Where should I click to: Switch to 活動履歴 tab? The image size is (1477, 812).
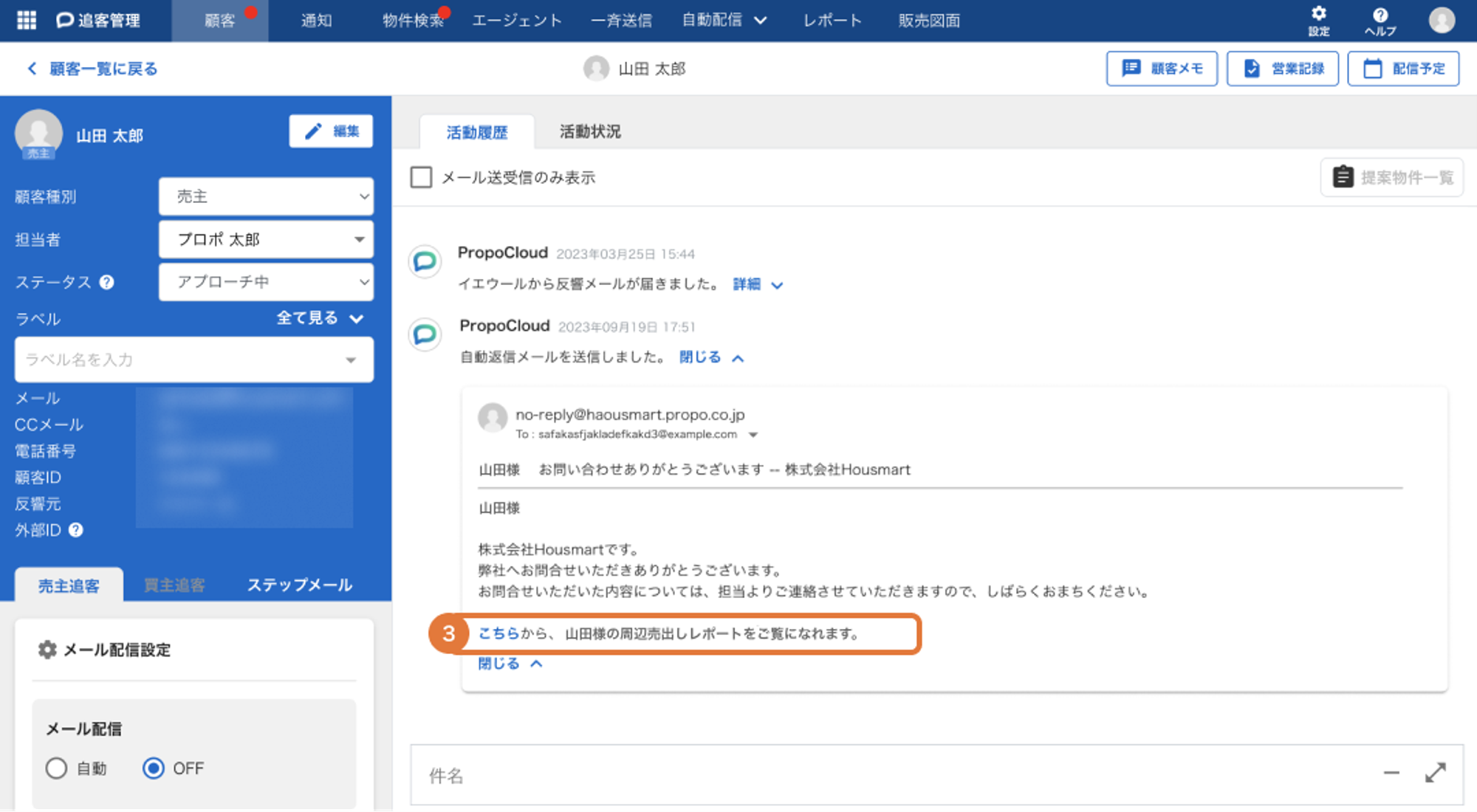[477, 132]
